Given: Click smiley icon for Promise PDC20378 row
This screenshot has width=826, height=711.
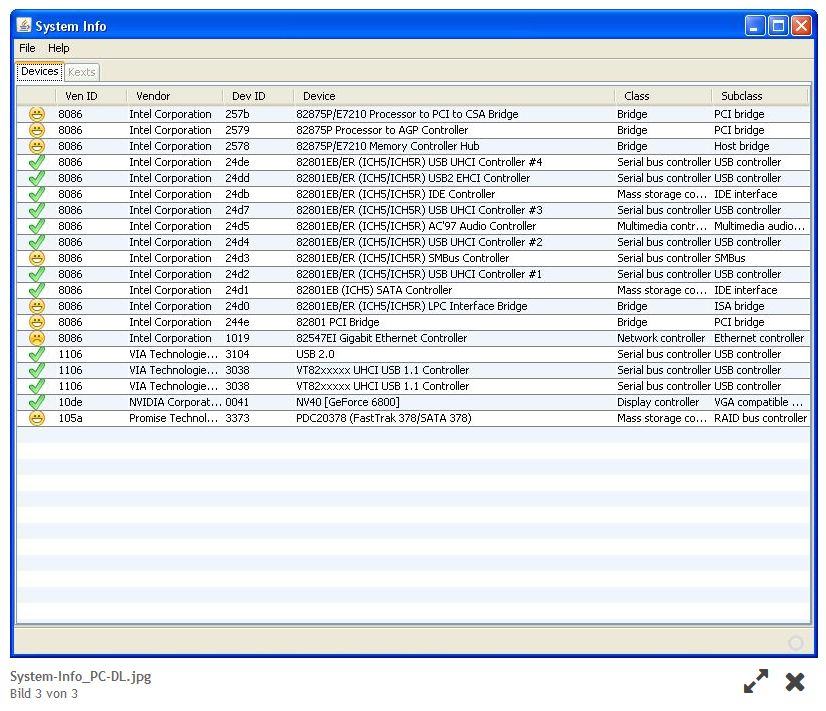Looking at the screenshot, I should tap(36, 418).
